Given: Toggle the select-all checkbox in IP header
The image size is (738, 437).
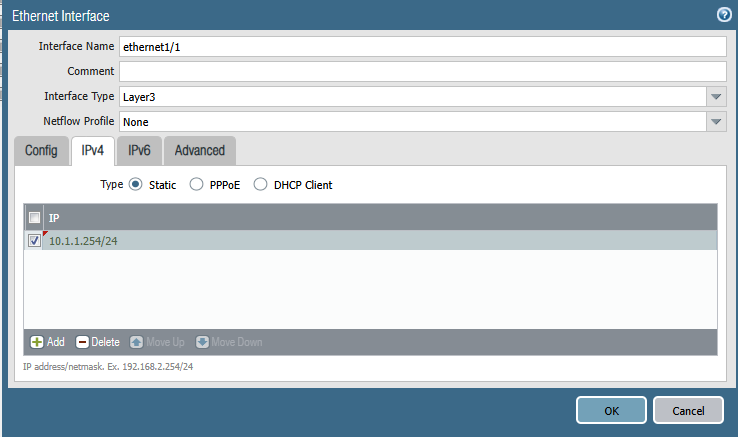Looking at the screenshot, I should (x=34, y=218).
